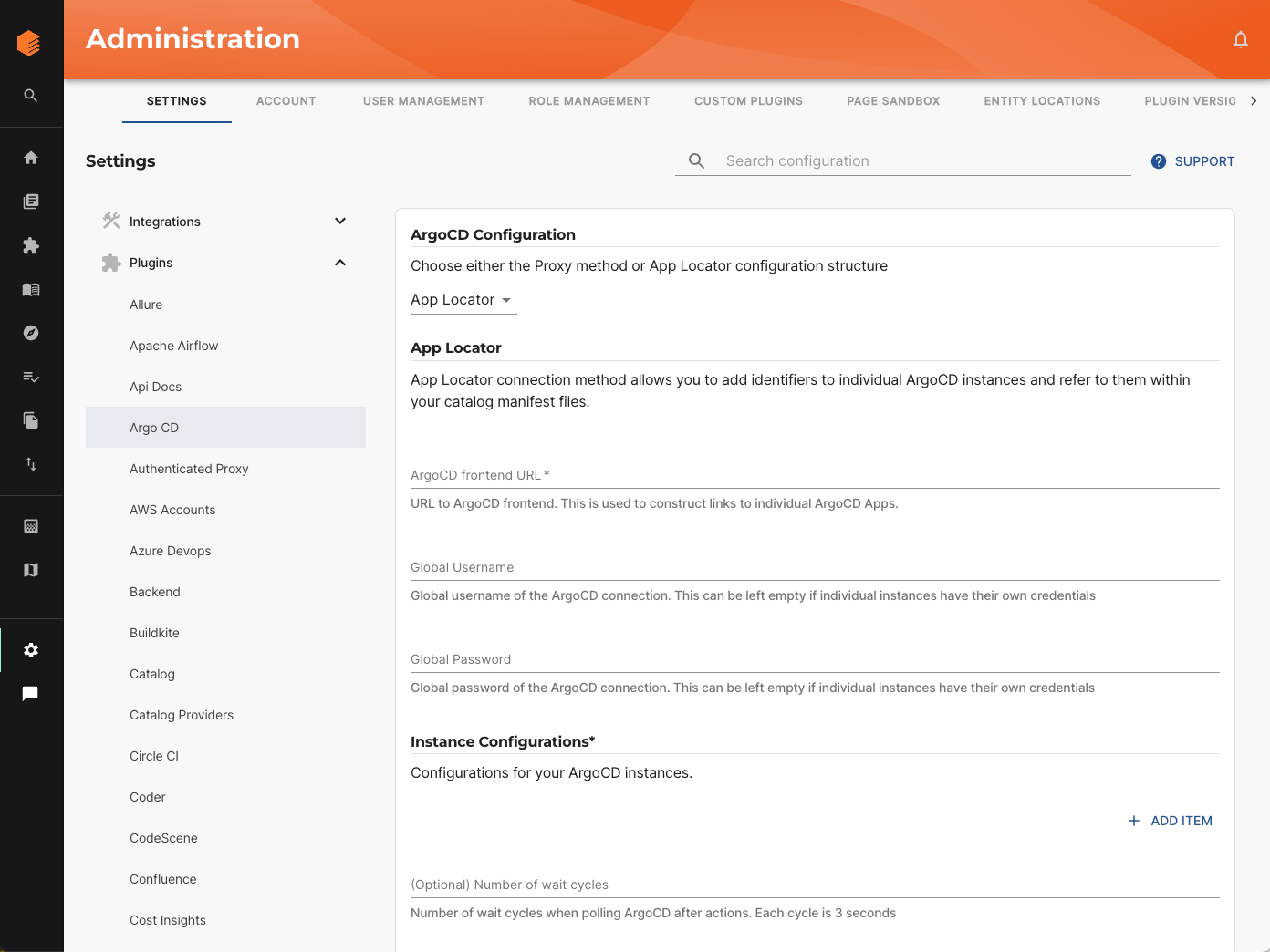Open the Entity Locations tab
1270x952 pixels.
[x=1042, y=101]
